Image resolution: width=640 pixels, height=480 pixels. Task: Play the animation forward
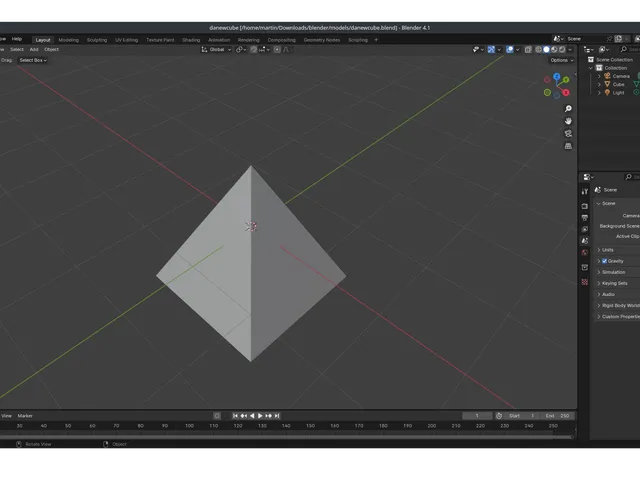click(260, 416)
